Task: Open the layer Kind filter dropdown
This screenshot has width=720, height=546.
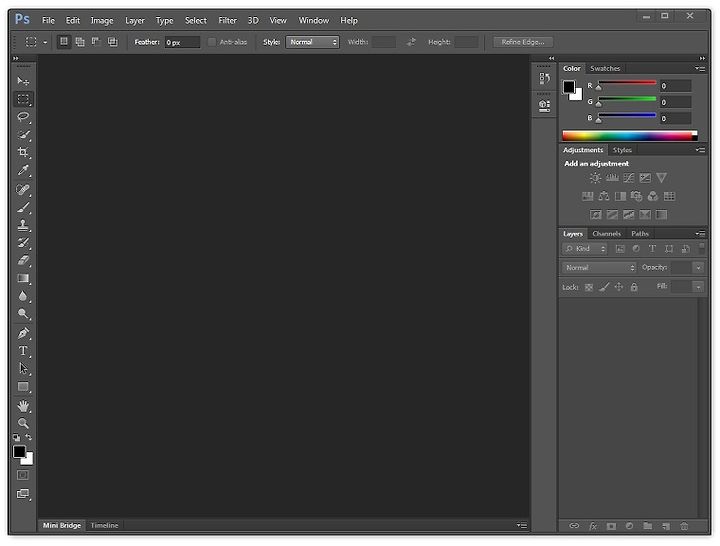Action: (x=585, y=248)
